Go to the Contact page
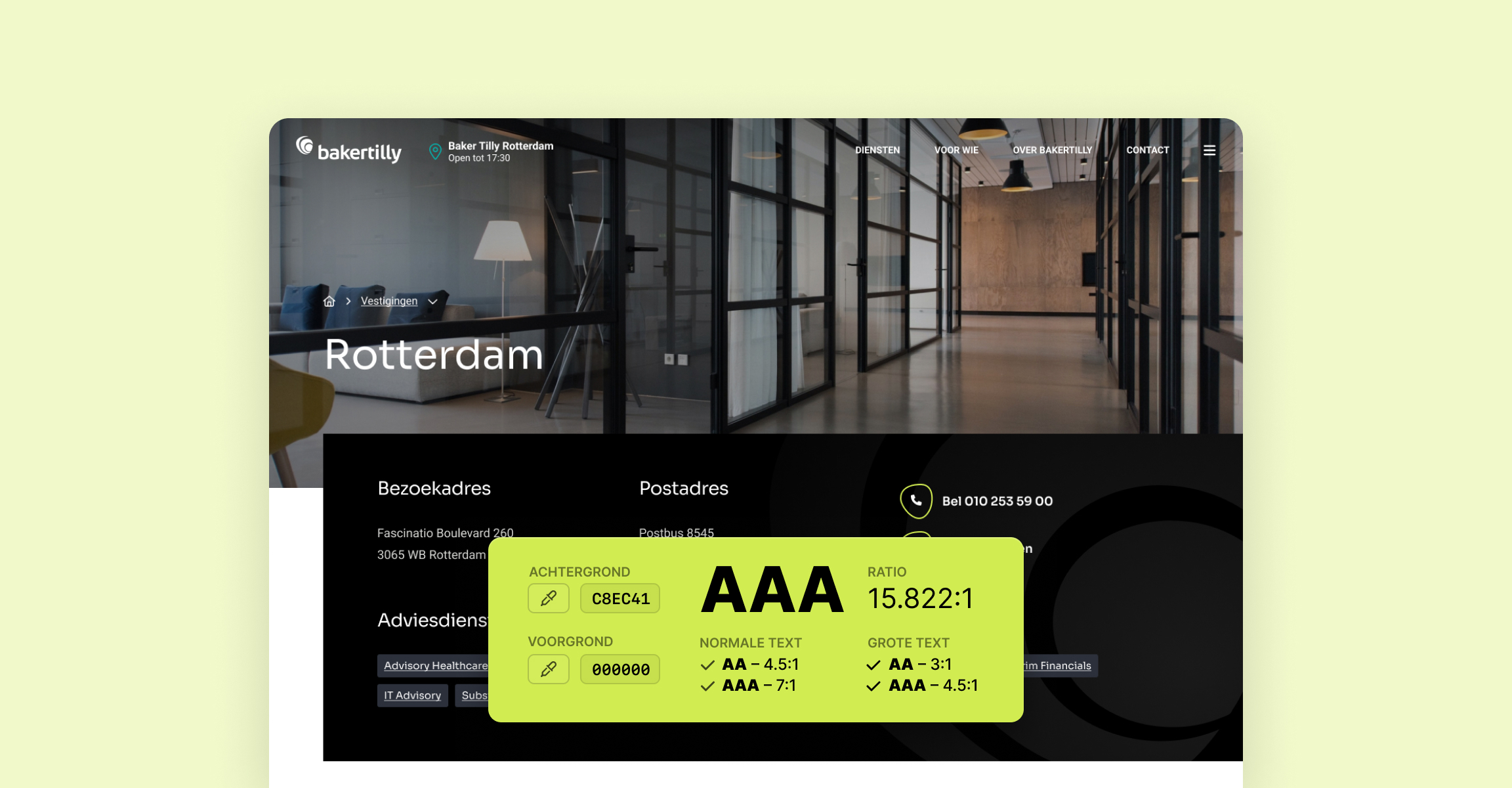 click(x=1148, y=150)
